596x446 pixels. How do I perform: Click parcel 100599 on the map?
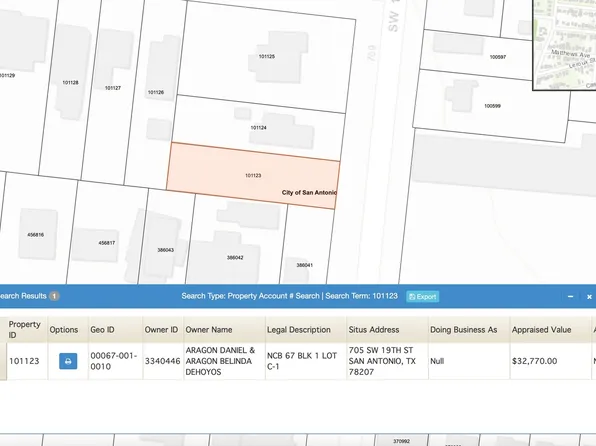[x=492, y=106]
